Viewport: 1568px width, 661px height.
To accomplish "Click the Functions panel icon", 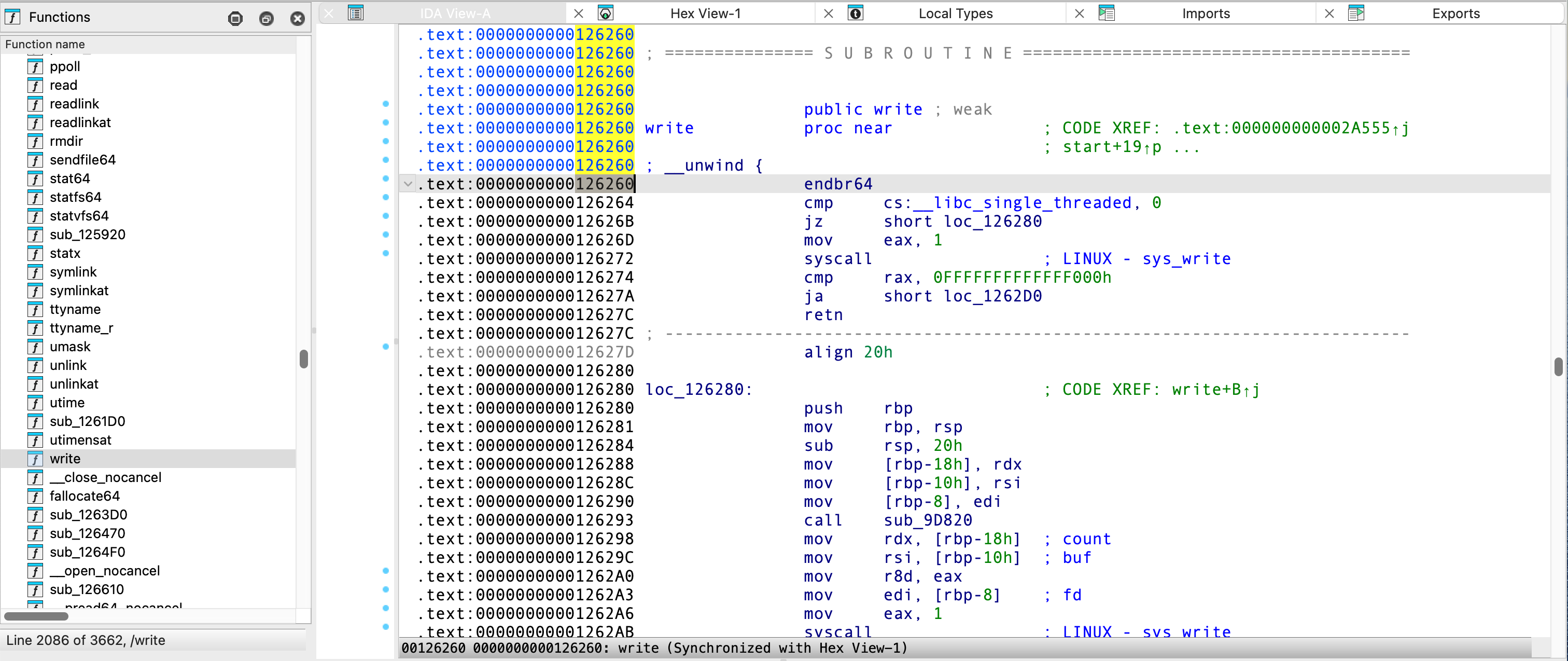I will (12, 17).
